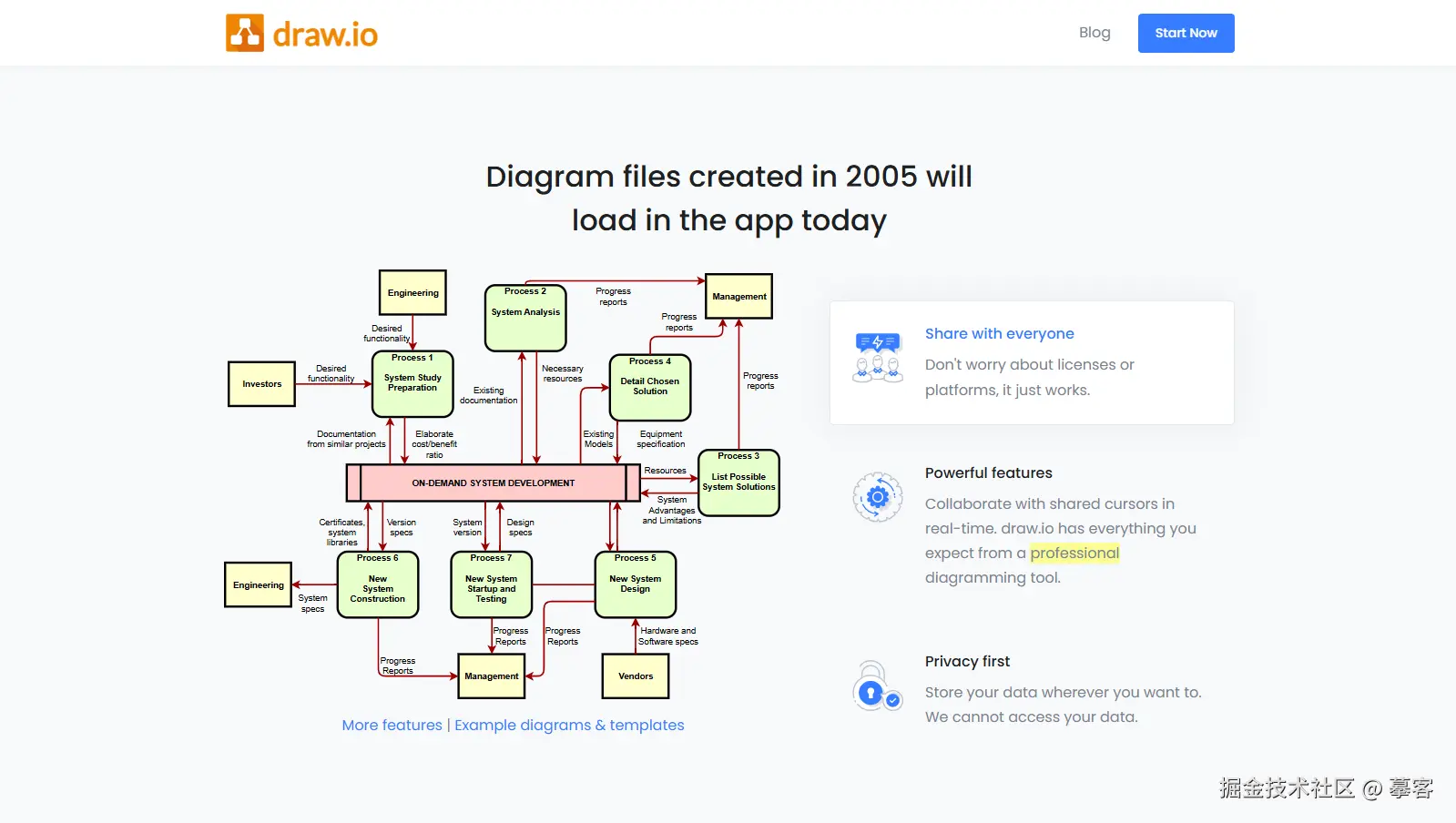Click Process 6 New System Construction node
1456x823 pixels.
click(x=378, y=584)
